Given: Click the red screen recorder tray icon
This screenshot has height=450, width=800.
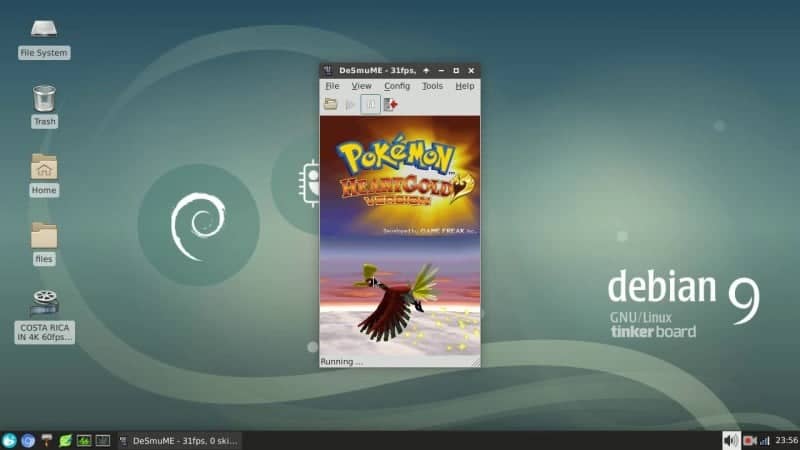Looking at the screenshot, I should point(749,440).
